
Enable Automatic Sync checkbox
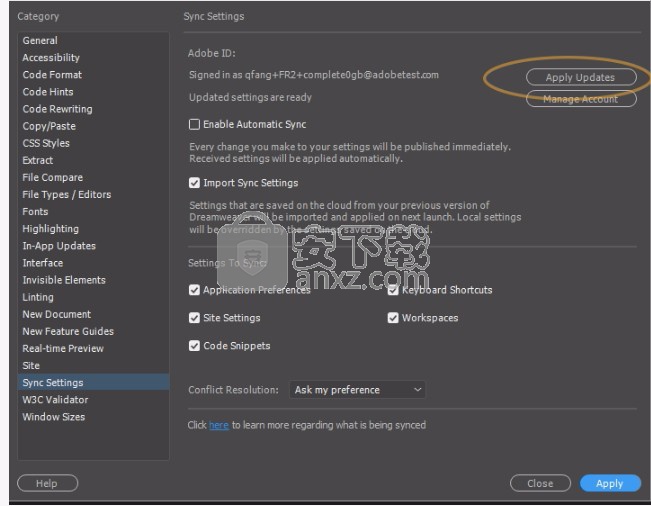pyautogui.click(x=194, y=124)
